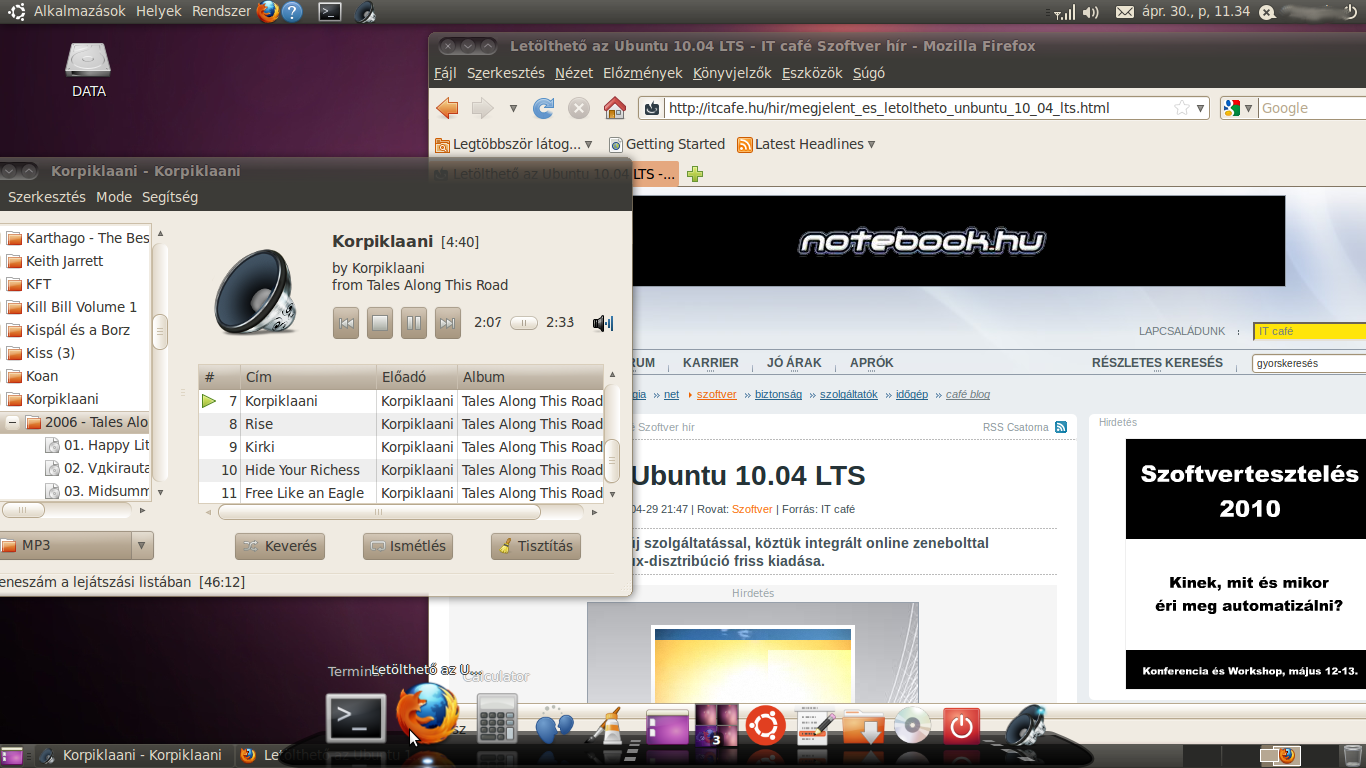Click the volume speaker icon in player
The height and width of the screenshot is (768, 1366).
(602, 323)
